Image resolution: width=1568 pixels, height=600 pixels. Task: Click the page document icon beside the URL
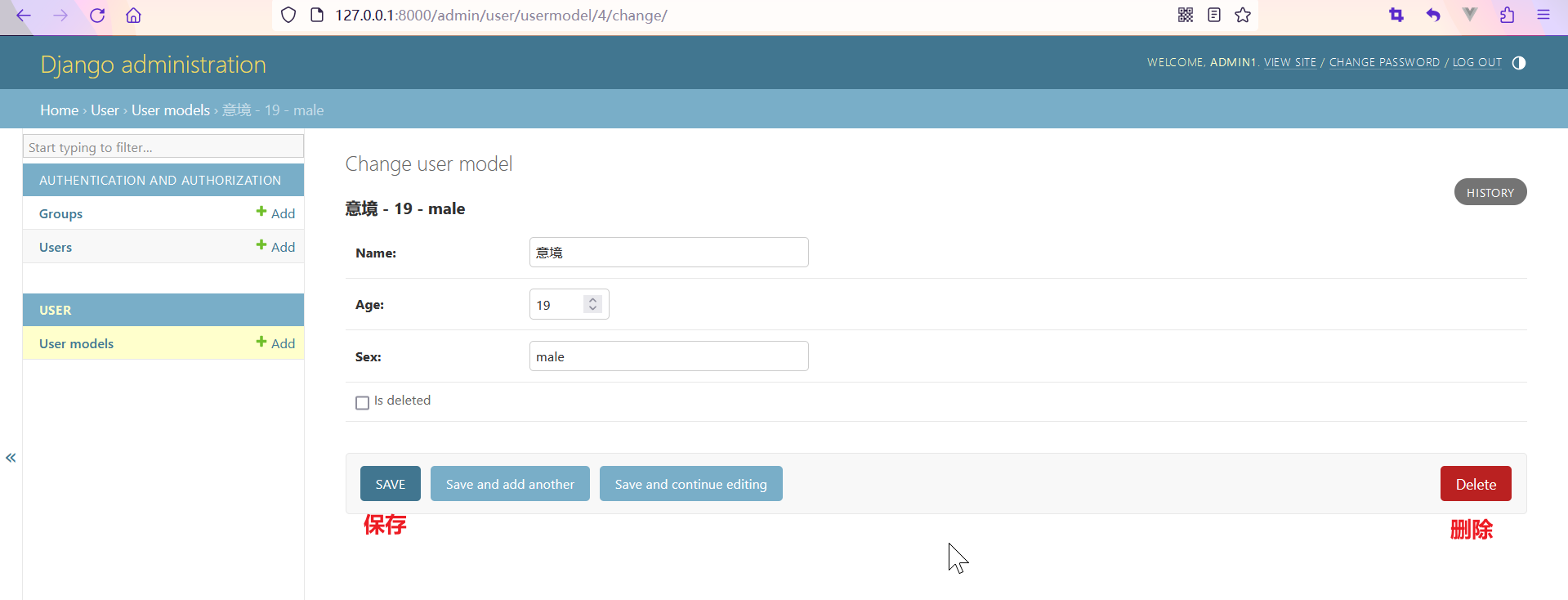tap(318, 15)
